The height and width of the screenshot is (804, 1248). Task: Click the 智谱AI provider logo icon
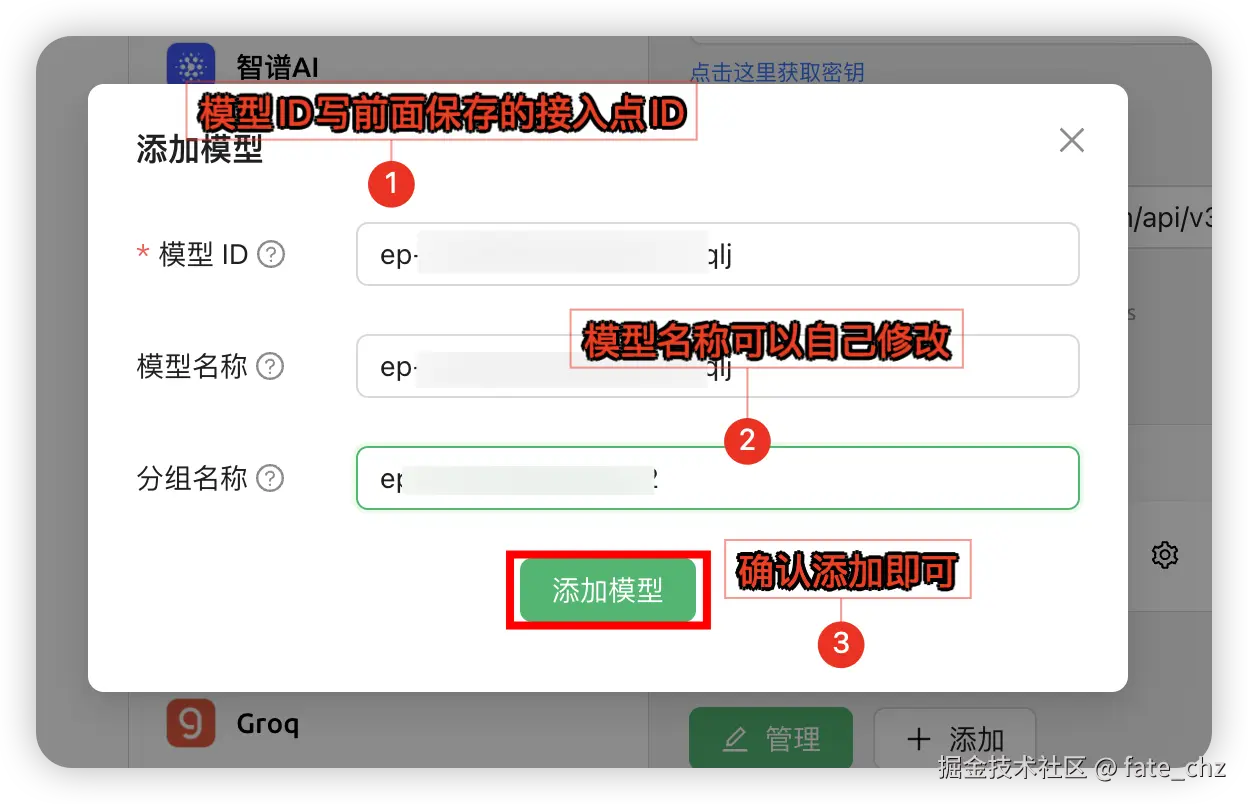click(193, 62)
